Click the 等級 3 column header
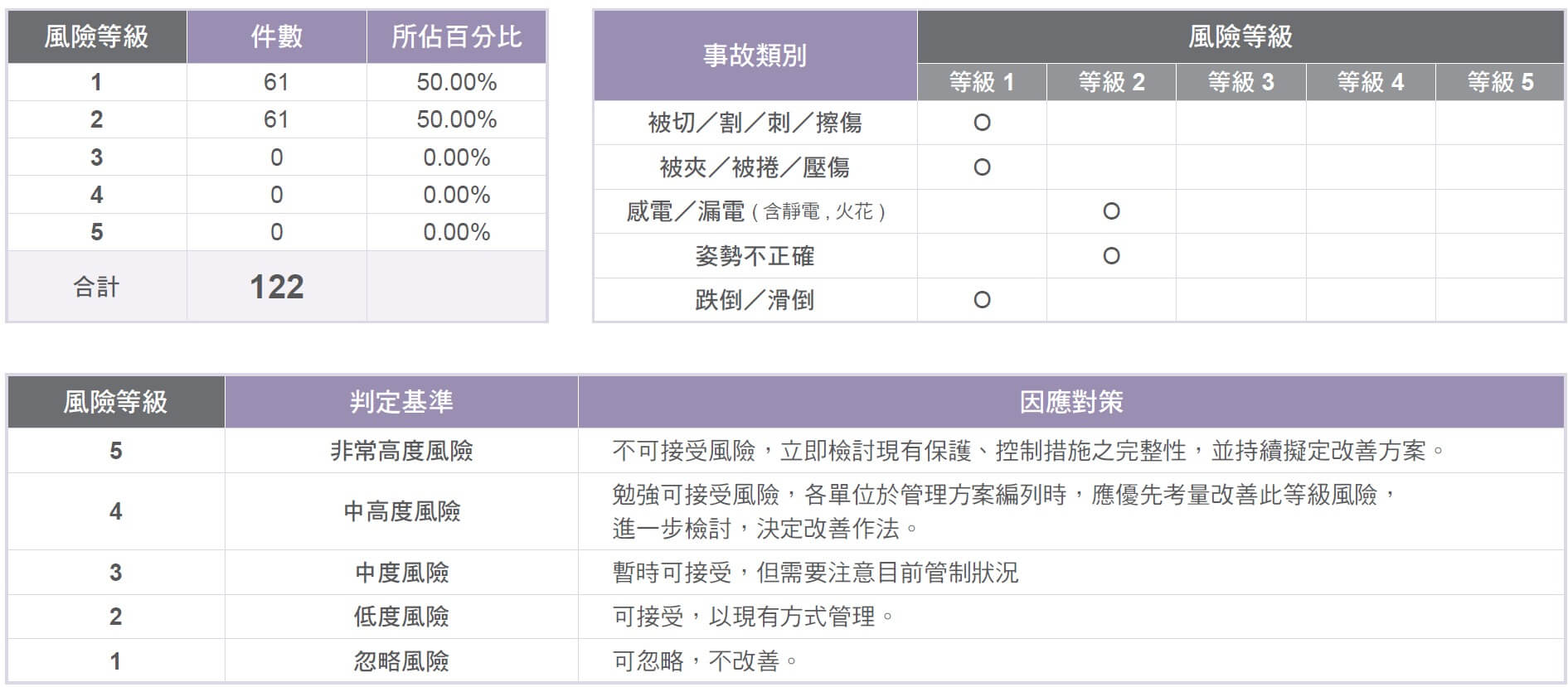 [x=1240, y=82]
